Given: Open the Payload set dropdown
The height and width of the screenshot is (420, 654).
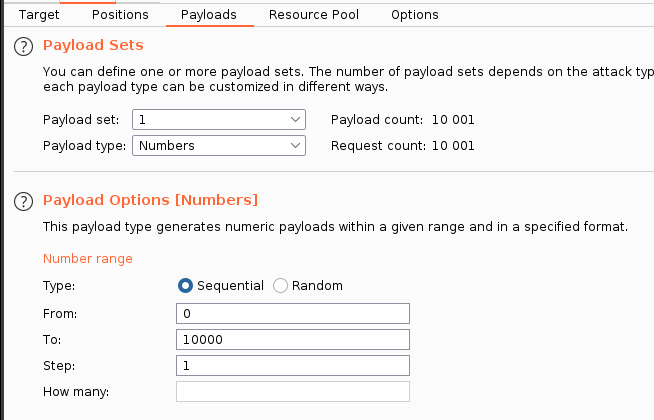Looking at the screenshot, I should point(218,120).
